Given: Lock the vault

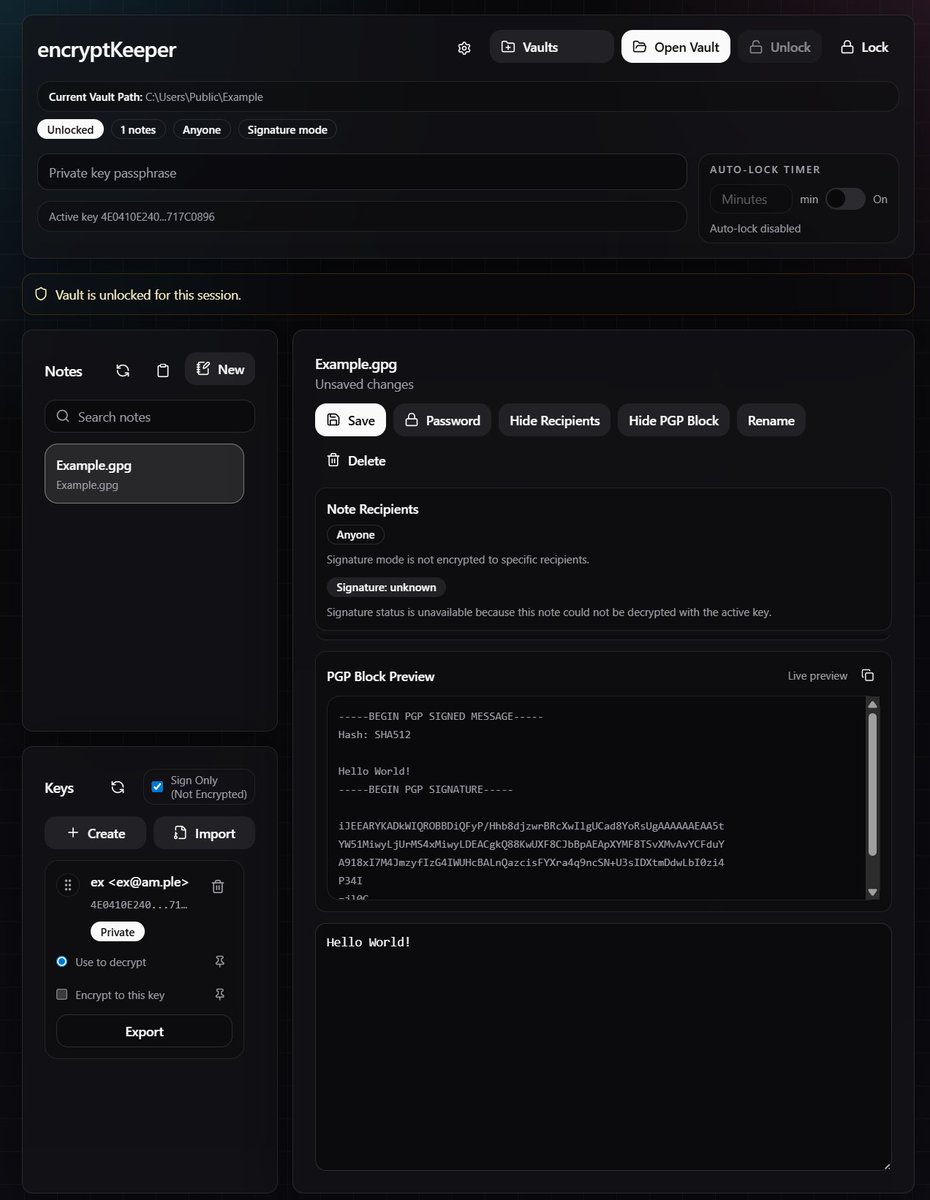Looking at the screenshot, I should coord(864,47).
